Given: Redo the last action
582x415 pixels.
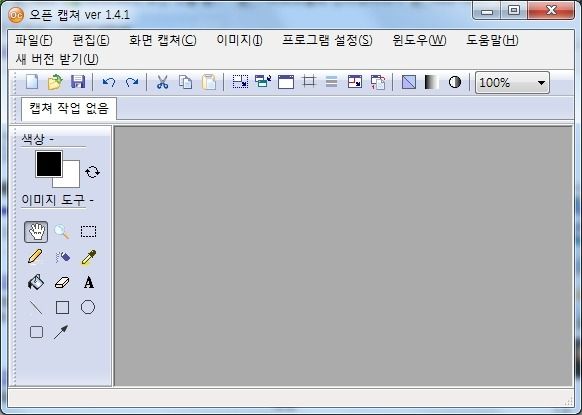Looking at the screenshot, I should (132, 82).
